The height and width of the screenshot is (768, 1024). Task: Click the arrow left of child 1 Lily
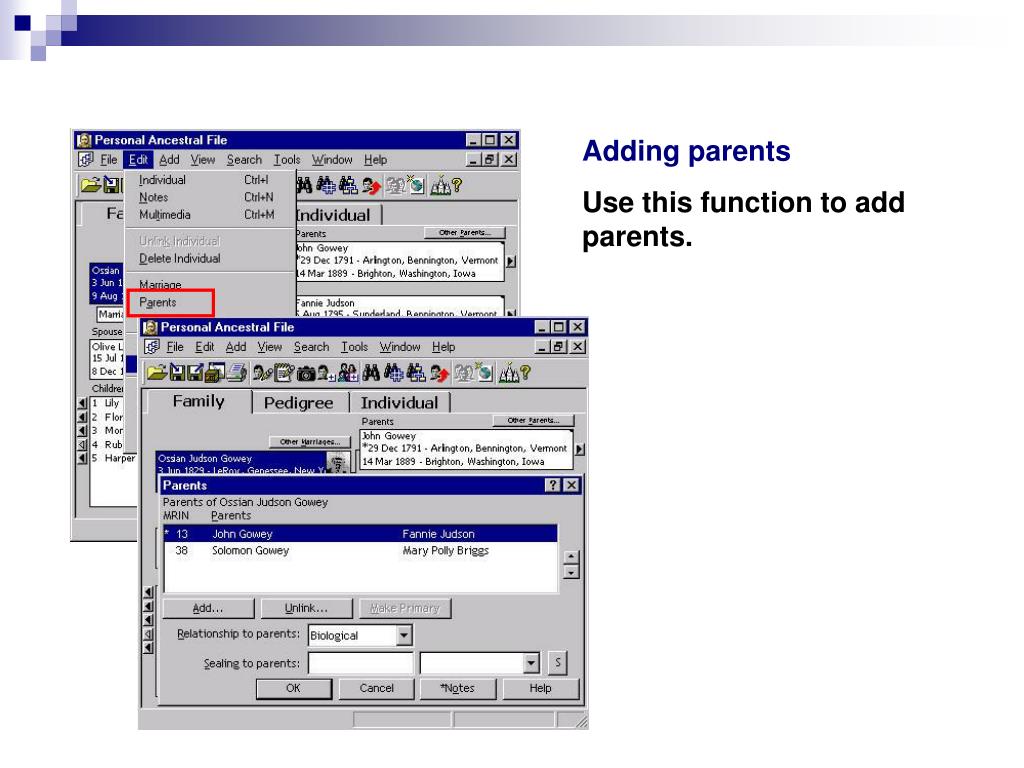click(x=82, y=404)
